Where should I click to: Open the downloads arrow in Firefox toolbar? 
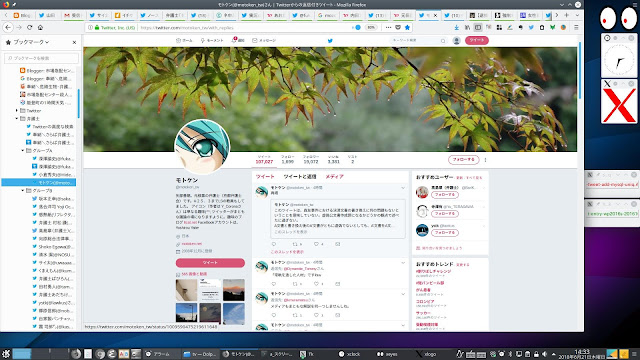pyautogui.click(x=456, y=27)
